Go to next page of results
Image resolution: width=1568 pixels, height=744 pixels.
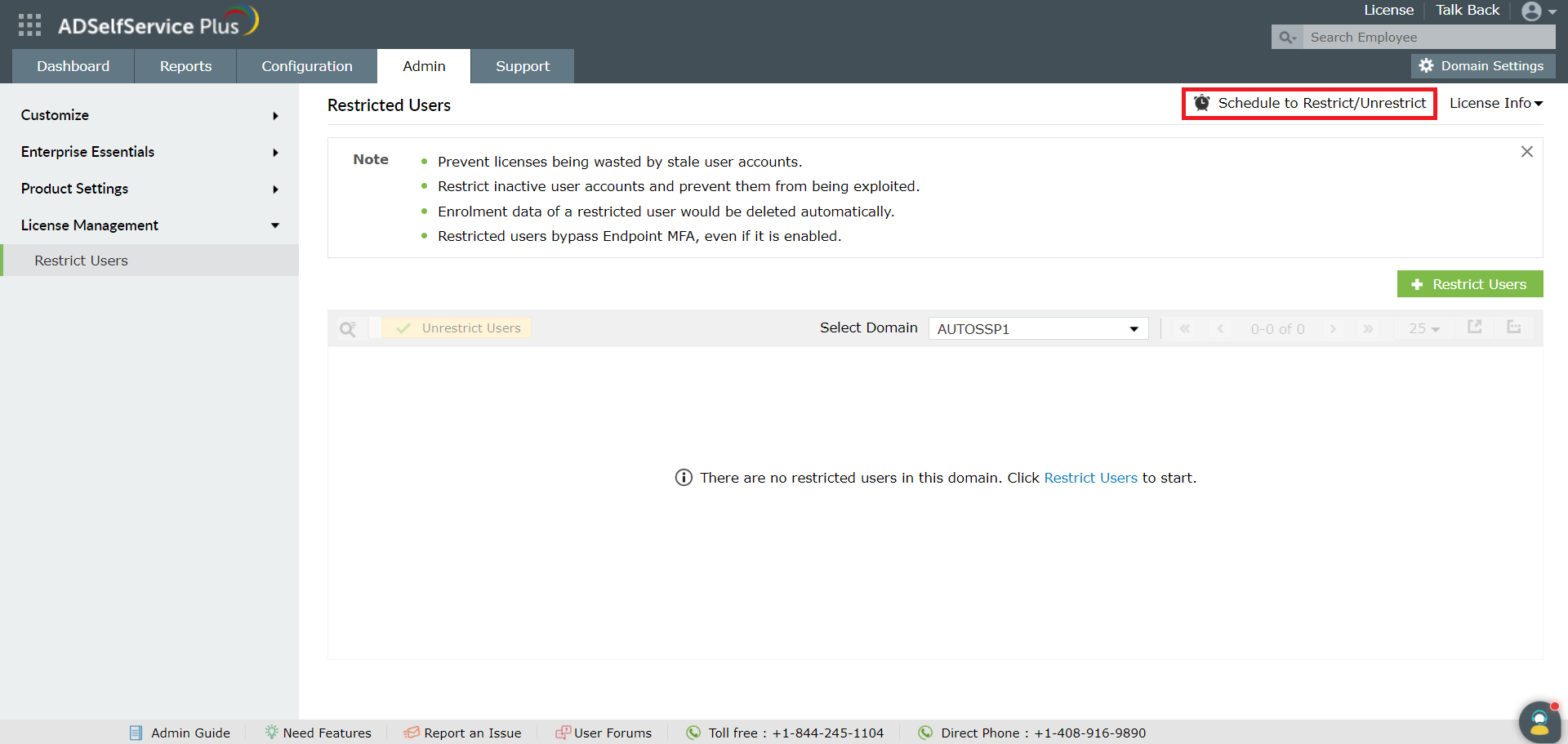coord(1333,328)
